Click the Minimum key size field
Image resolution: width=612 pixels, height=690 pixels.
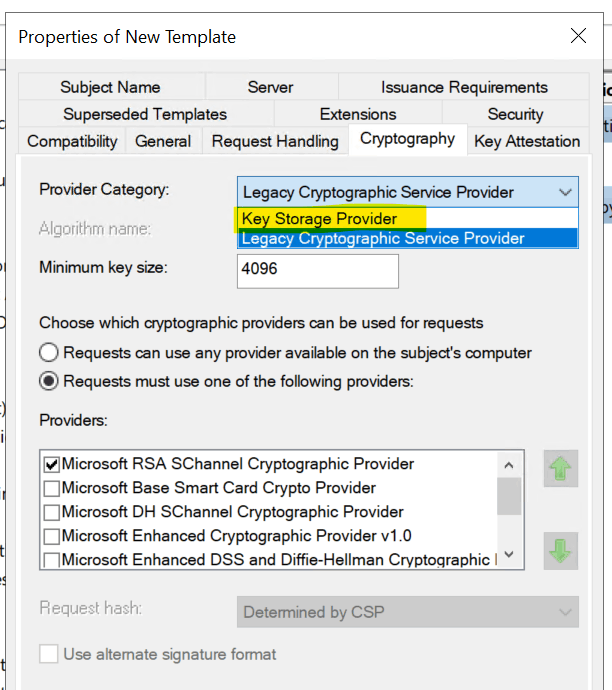tap(318, 271)
